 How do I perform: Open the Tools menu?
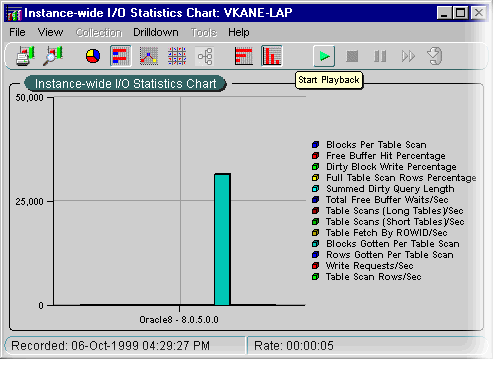pyautogui.click(x=204, y=32)
